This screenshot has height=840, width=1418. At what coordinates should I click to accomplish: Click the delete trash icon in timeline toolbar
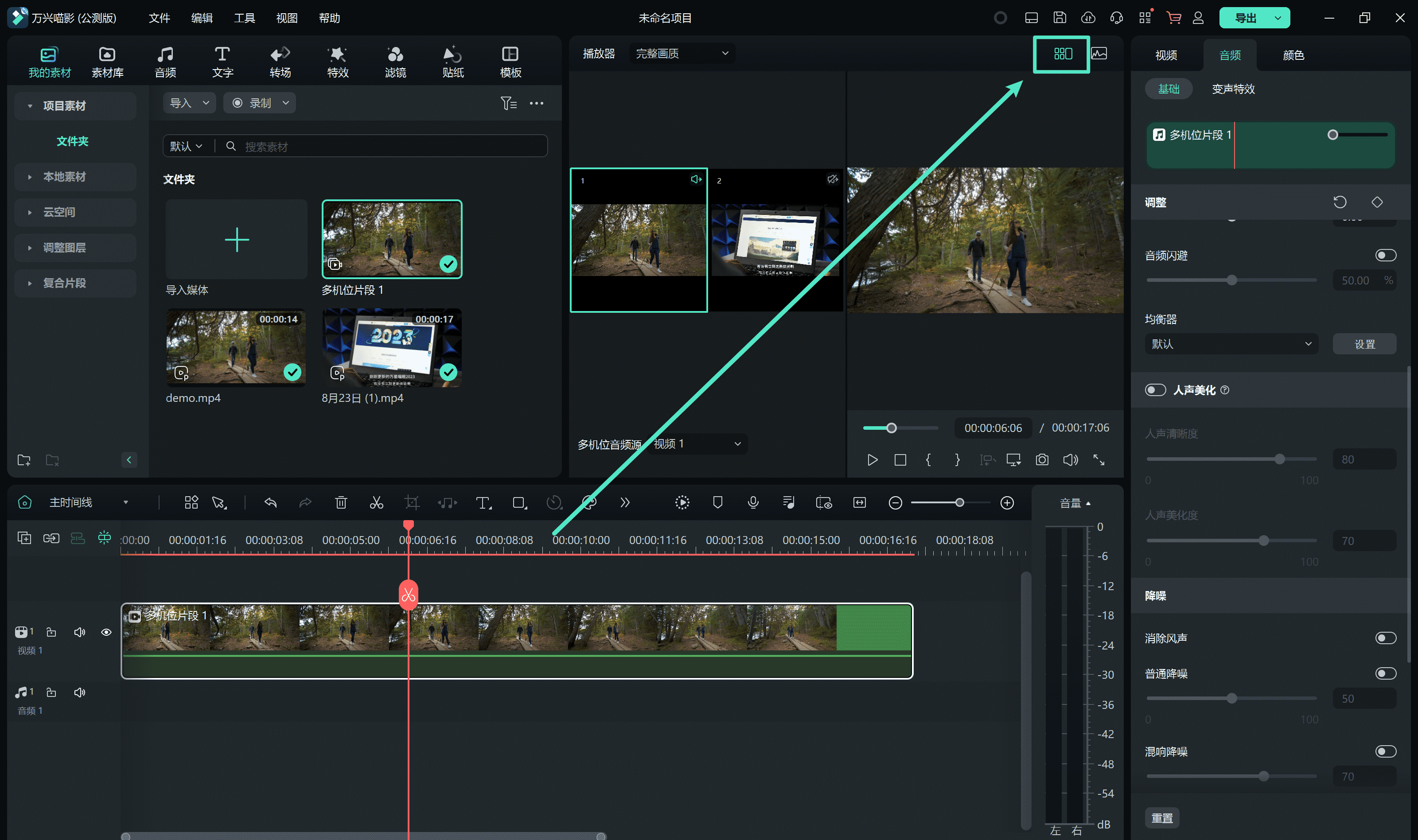[341, 503]
